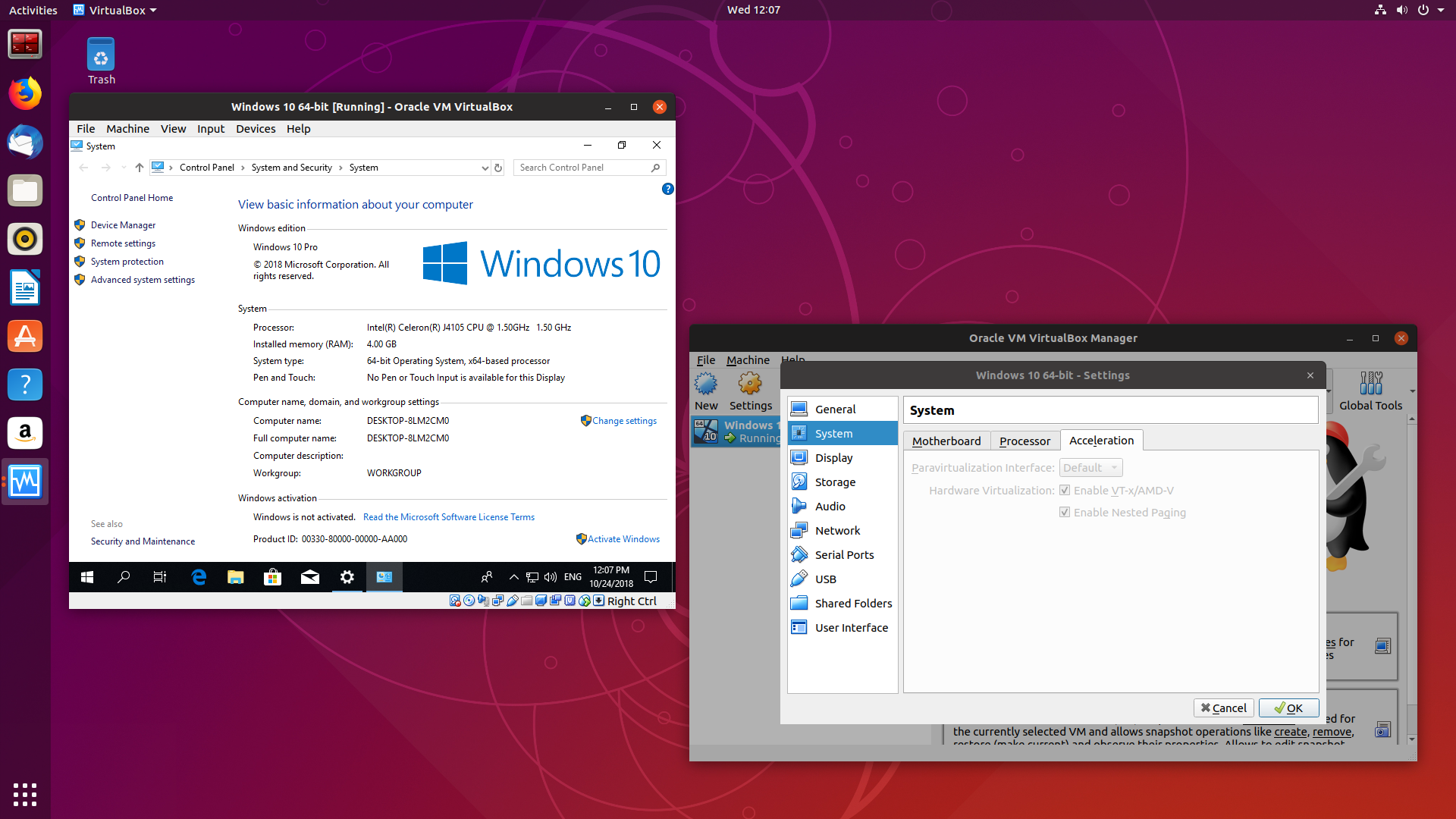Select Display category in settings list
Screen dimensions: 1456x819
[x=842, y=457]
